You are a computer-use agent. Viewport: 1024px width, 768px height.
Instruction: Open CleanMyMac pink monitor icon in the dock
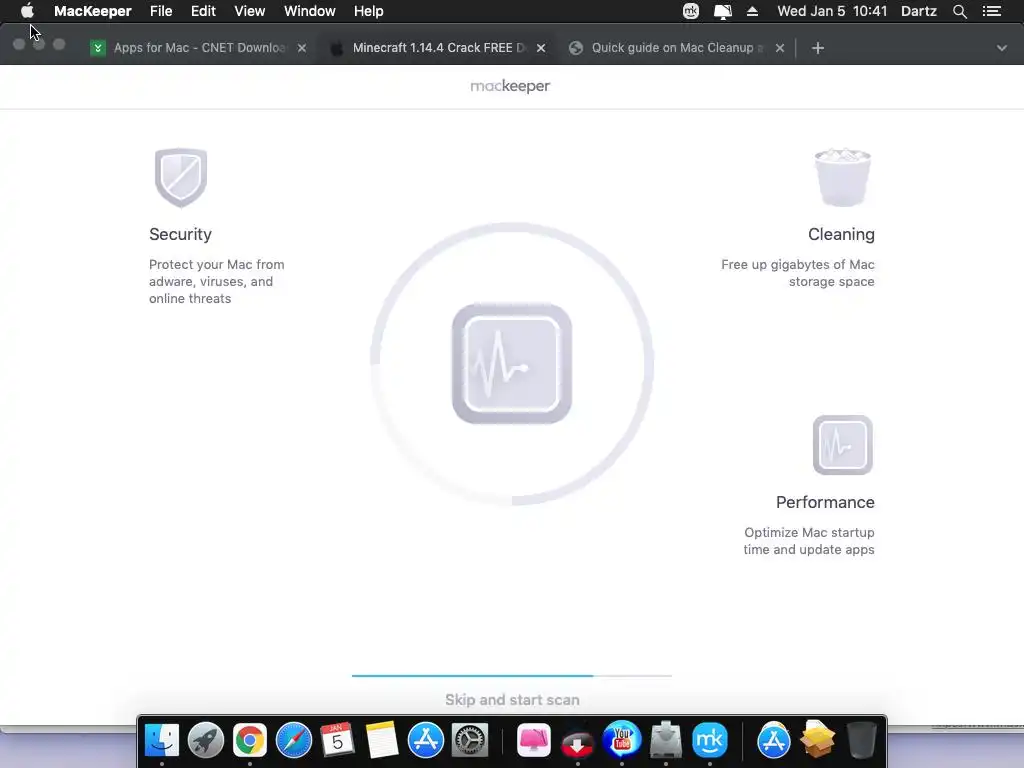click(x=534, y=741)
